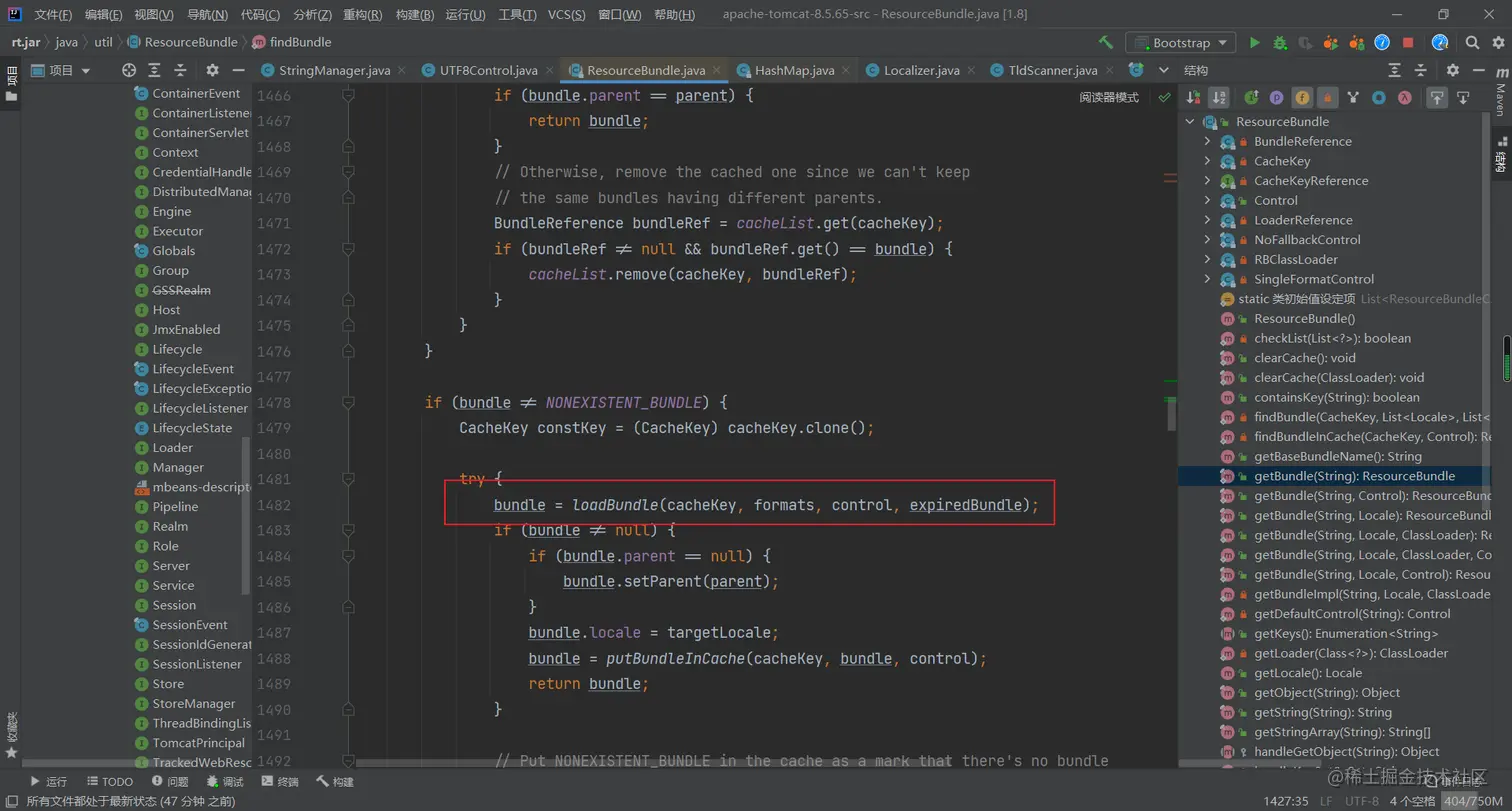Screen dimensions: 1512x811
Task: Open the Build (构建) tool window at bottom
Action: click(x=335, y=781)
